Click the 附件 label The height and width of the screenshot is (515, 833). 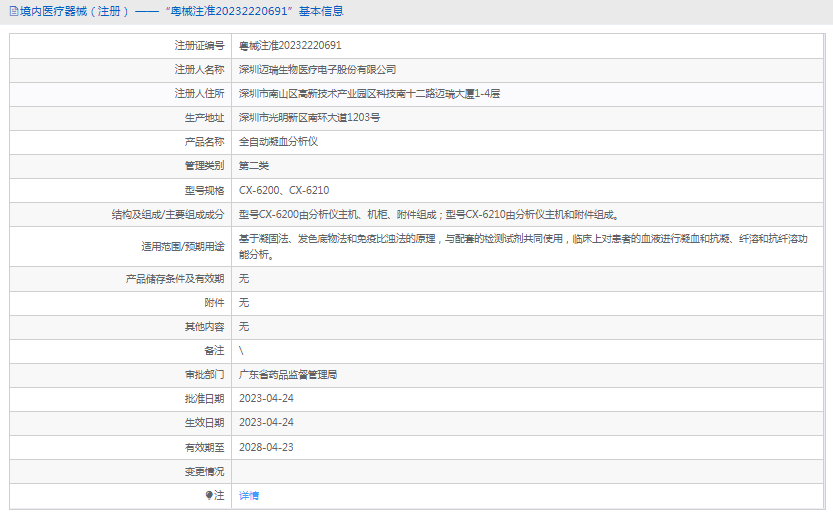pos(214,302)
